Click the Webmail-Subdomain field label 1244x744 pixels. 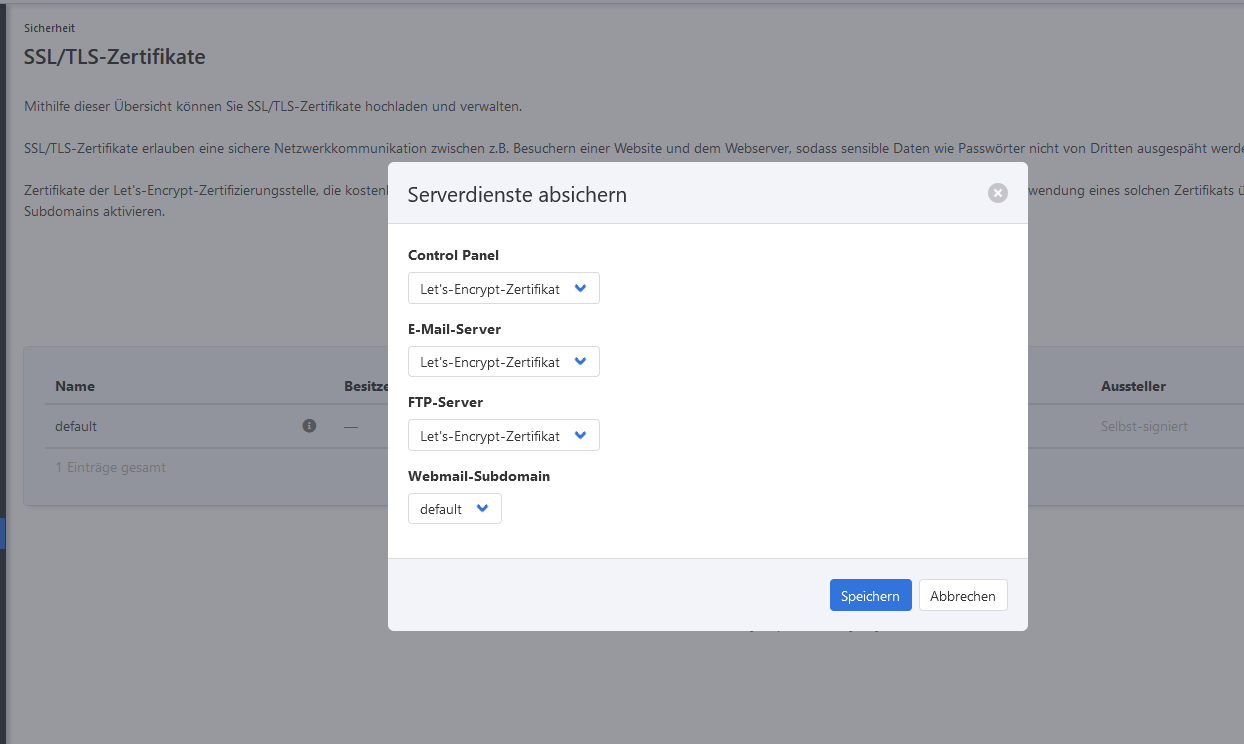(x=479, y=476)
